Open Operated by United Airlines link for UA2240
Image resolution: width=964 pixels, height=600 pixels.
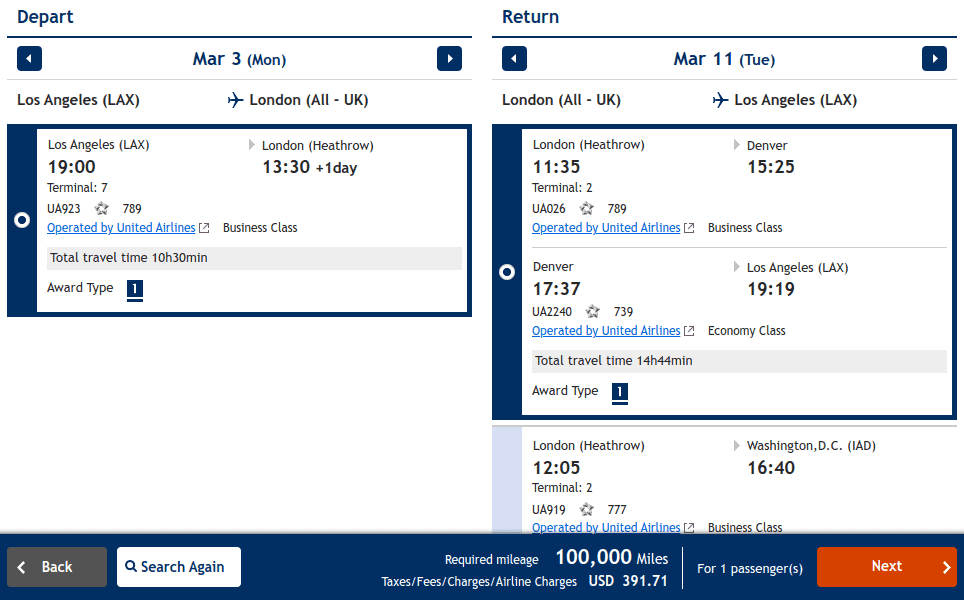606,331
